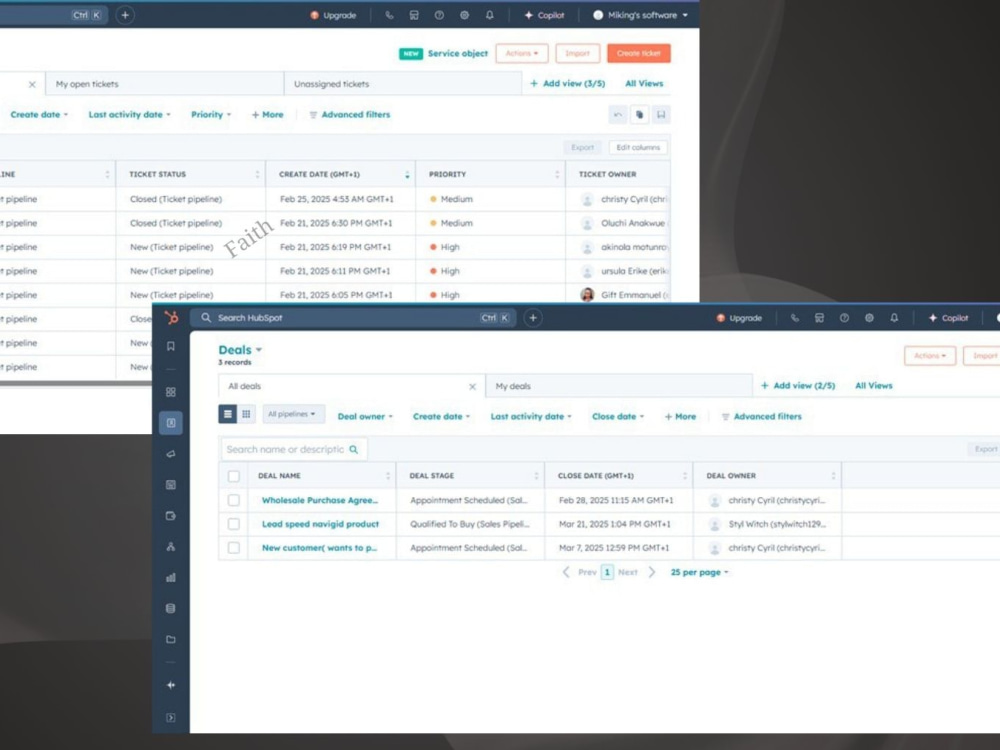The width and height of the screenshot is (1000, 750).
Task: Open Advanced filters in Deals window
Action: click(761, 416)
